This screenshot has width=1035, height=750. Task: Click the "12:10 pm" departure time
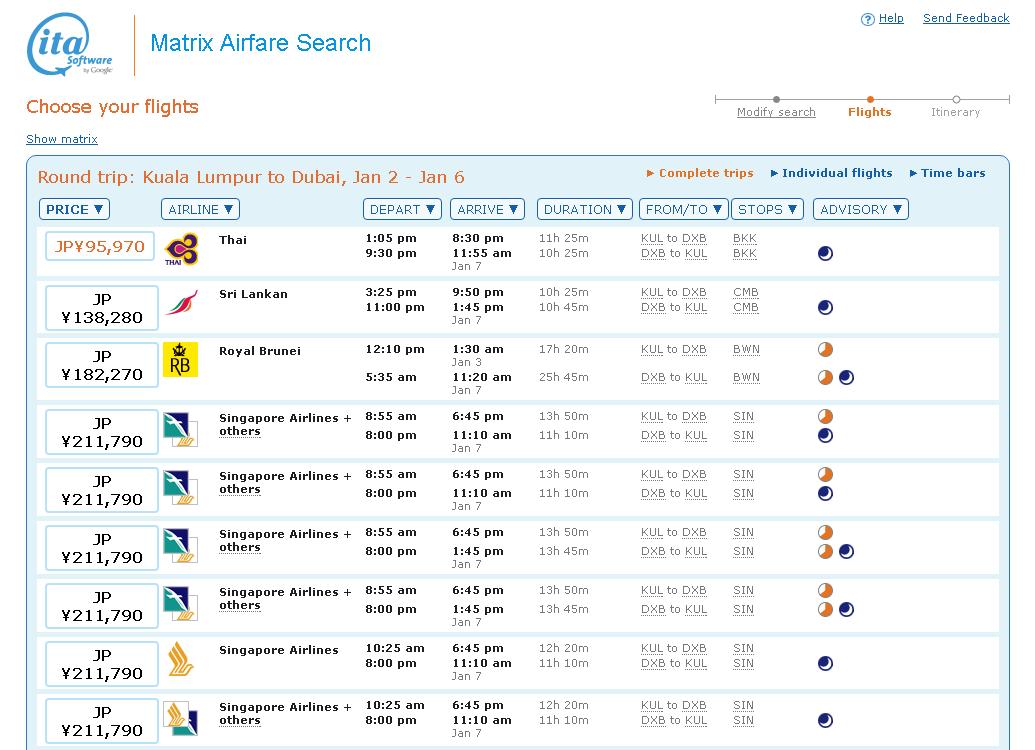(395, 349)
